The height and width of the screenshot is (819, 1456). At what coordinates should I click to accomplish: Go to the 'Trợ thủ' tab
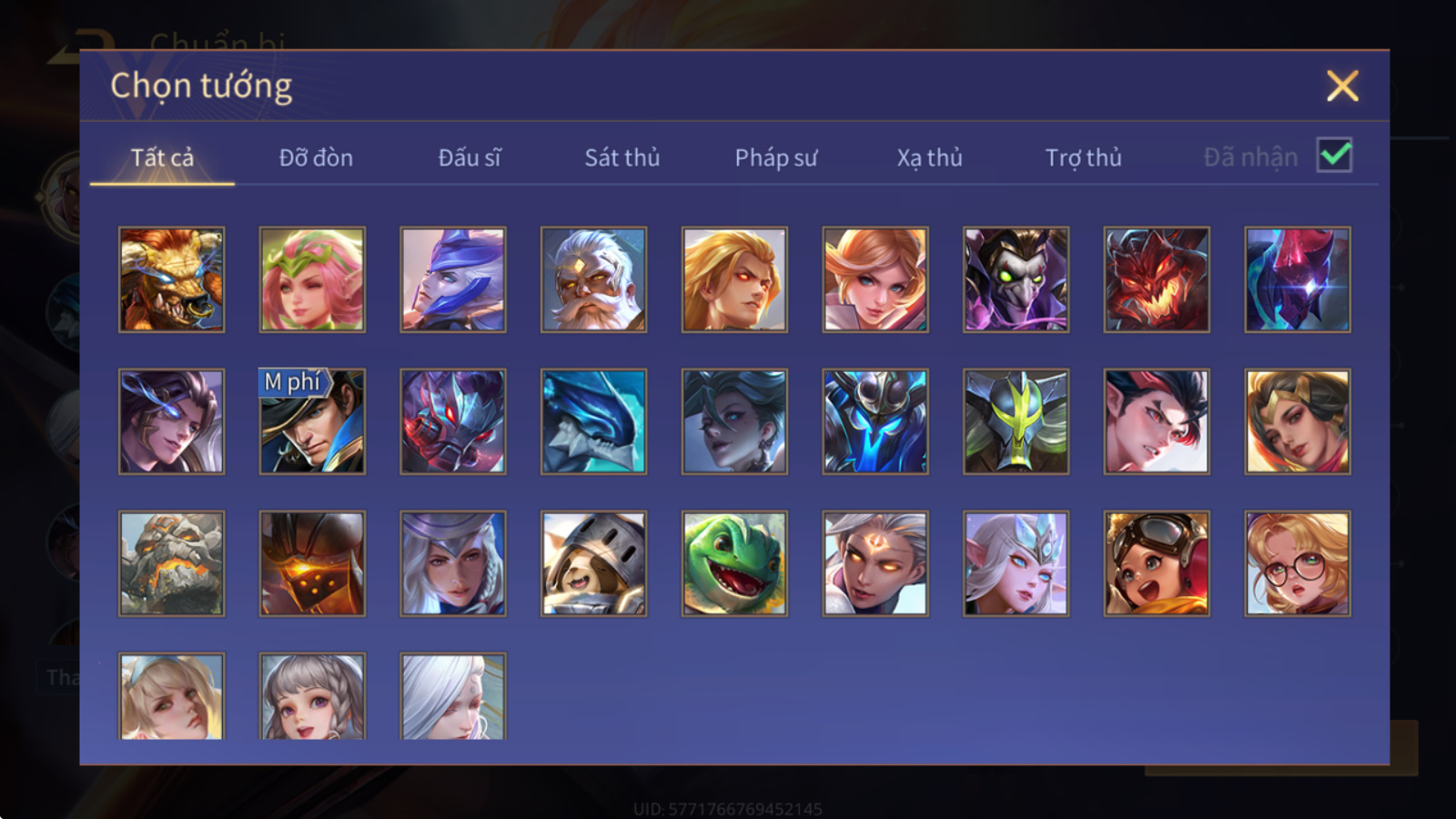pos(1083,157)
